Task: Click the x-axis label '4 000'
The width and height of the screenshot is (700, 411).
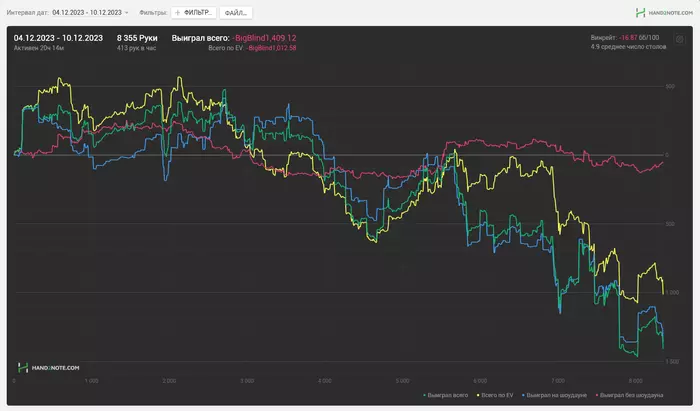Action: pos(325,381)
